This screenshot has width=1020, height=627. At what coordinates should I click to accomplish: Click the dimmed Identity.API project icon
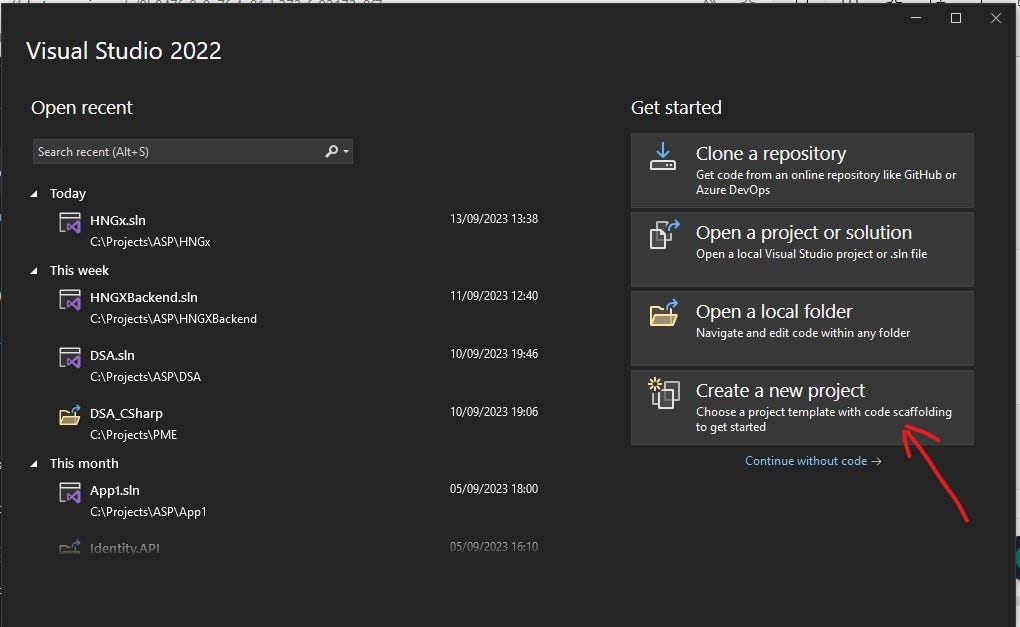coord(68,547)
